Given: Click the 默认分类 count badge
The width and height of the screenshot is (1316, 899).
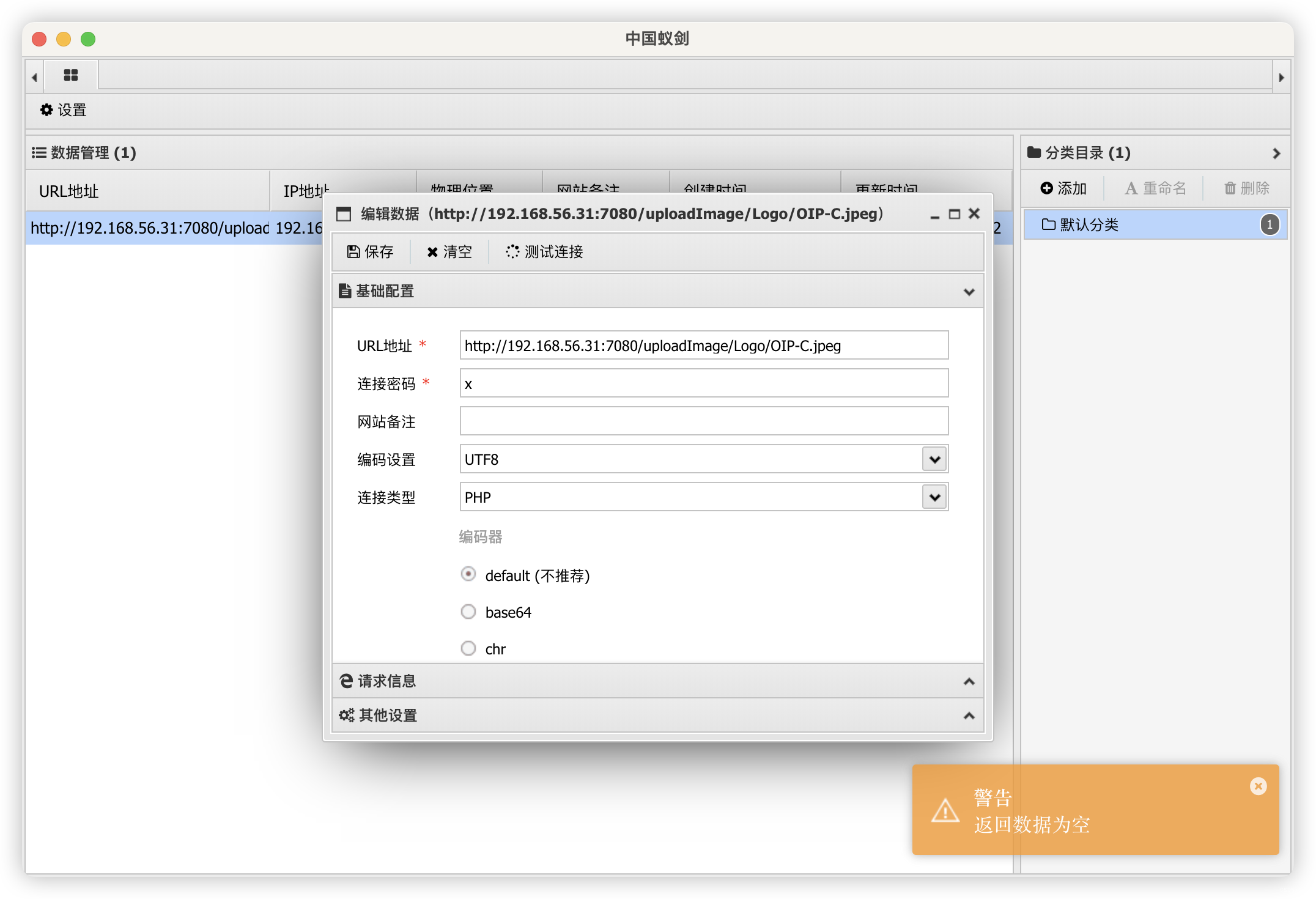Looking at the screenshot, I should [1270, 224].
